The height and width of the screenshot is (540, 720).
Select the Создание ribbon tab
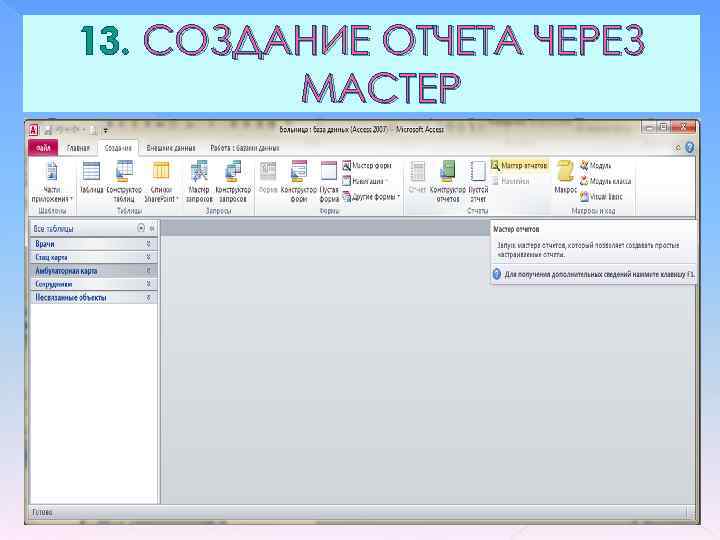(x=118, y=148)
